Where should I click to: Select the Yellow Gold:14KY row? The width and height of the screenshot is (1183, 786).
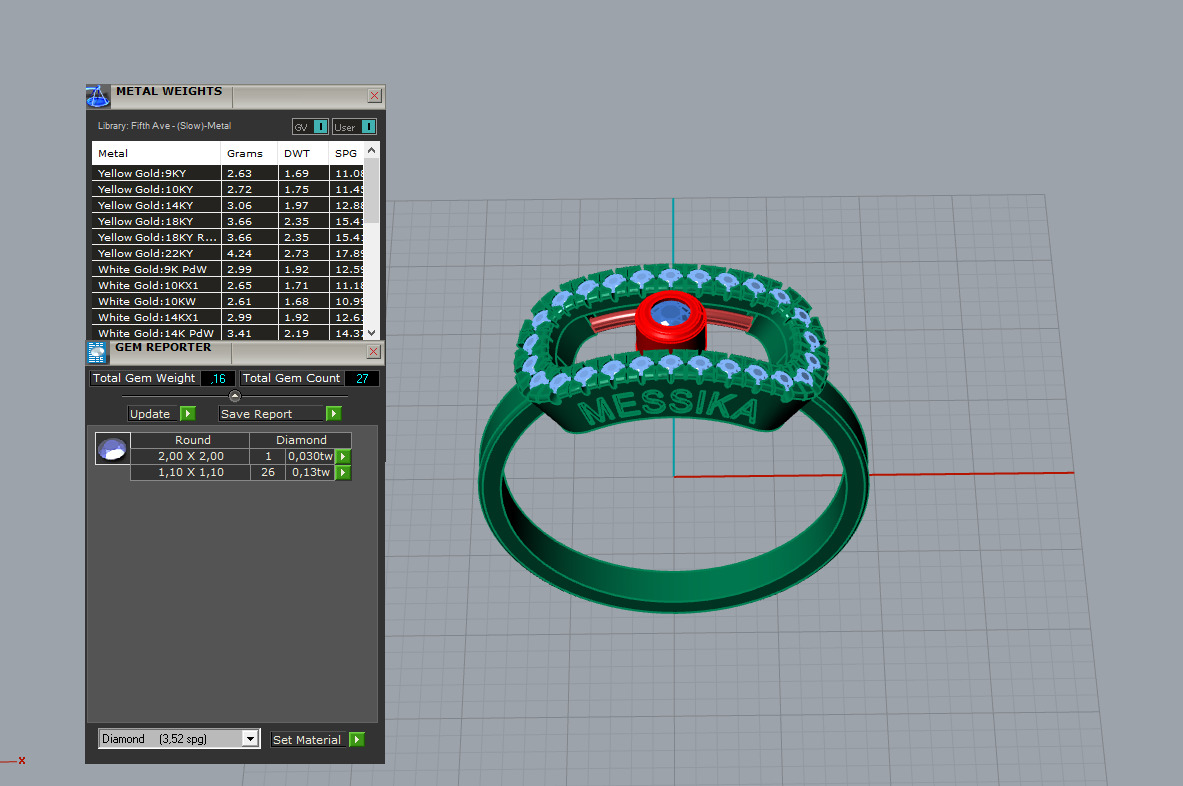click(x=228, y=205)
